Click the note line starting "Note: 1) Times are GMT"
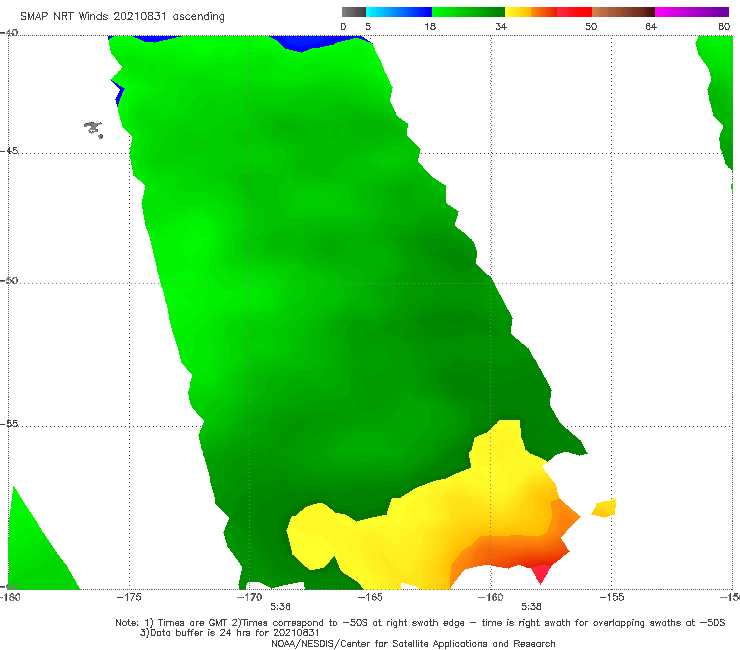This screenshot has width=740, height=650. 420,623
